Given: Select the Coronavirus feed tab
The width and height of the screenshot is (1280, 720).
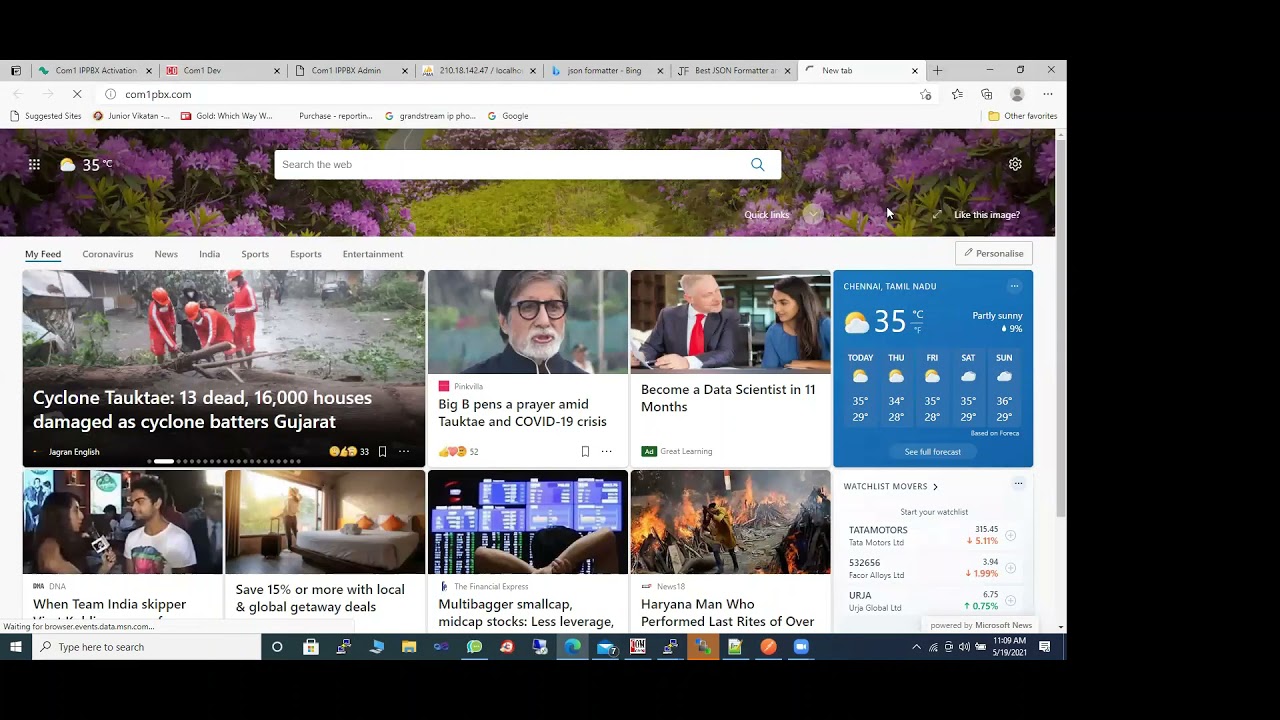Looking at the screenshot, I should click(x=108, y=254).
